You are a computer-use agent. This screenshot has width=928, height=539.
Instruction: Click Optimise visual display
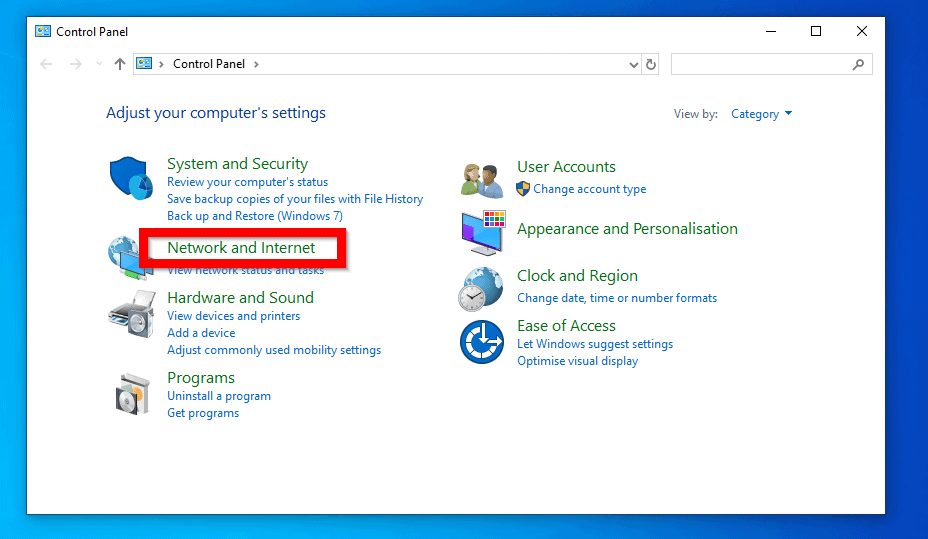tap(578, 361)
